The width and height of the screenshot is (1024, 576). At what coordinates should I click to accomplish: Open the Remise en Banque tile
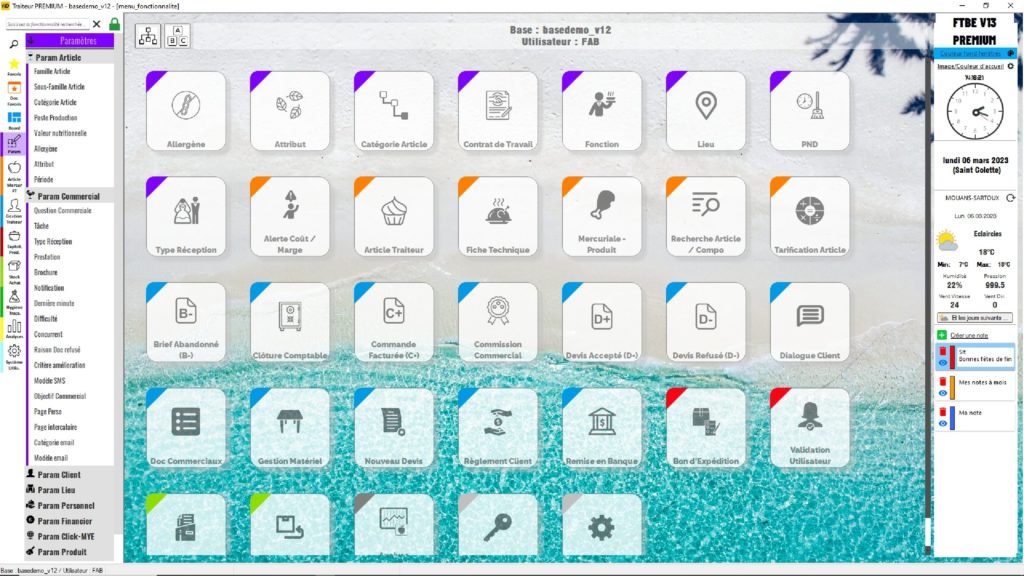(601, 428)
